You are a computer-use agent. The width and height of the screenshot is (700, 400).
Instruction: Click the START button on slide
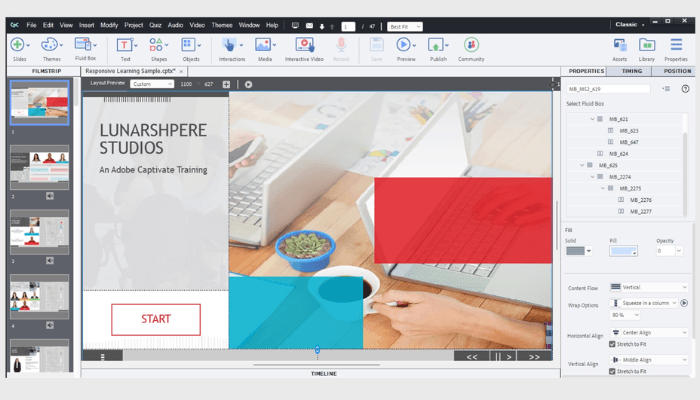[x=156, y=319]
